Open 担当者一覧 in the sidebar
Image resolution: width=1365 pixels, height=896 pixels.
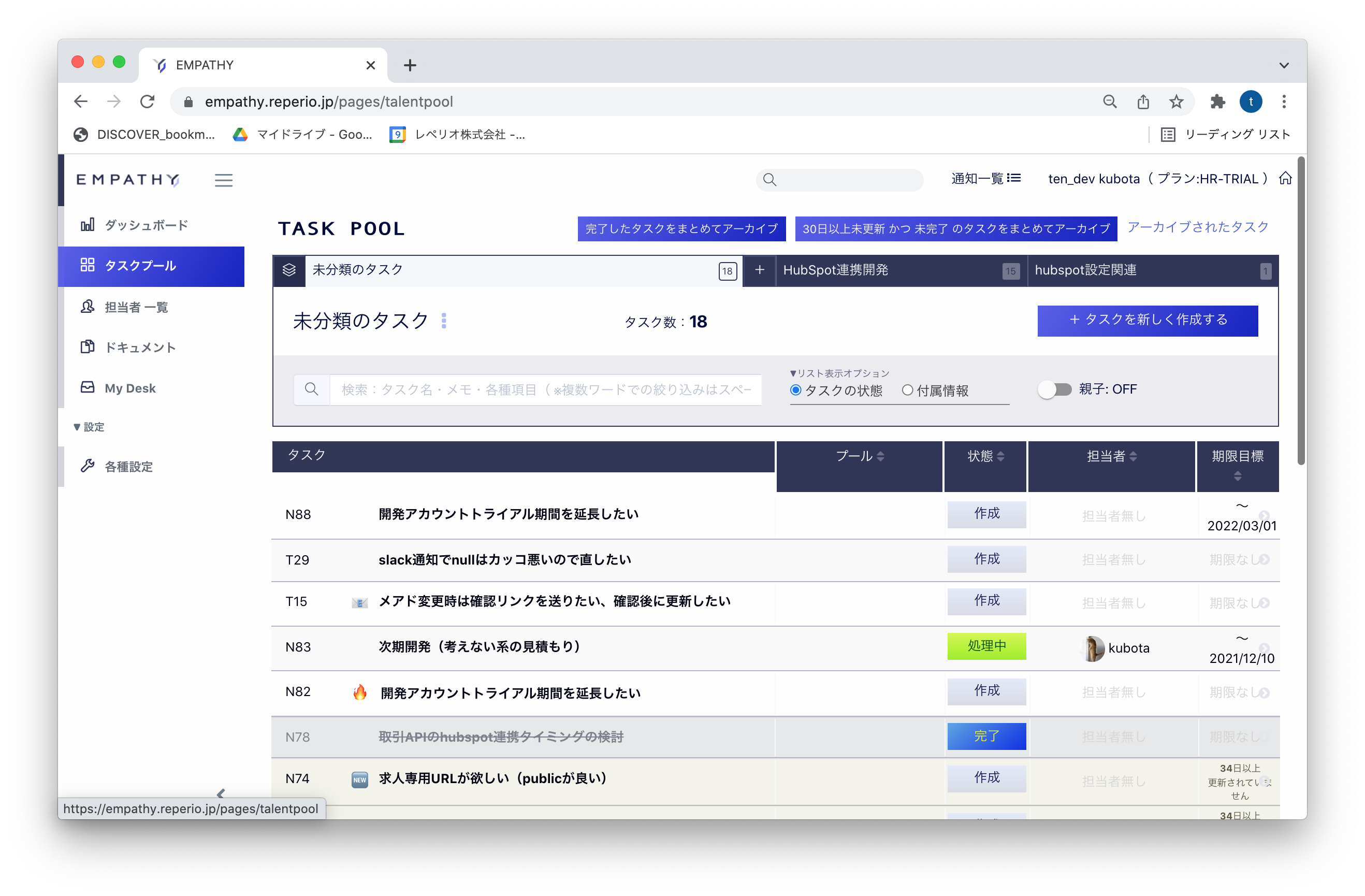click(x=124, y=307)
